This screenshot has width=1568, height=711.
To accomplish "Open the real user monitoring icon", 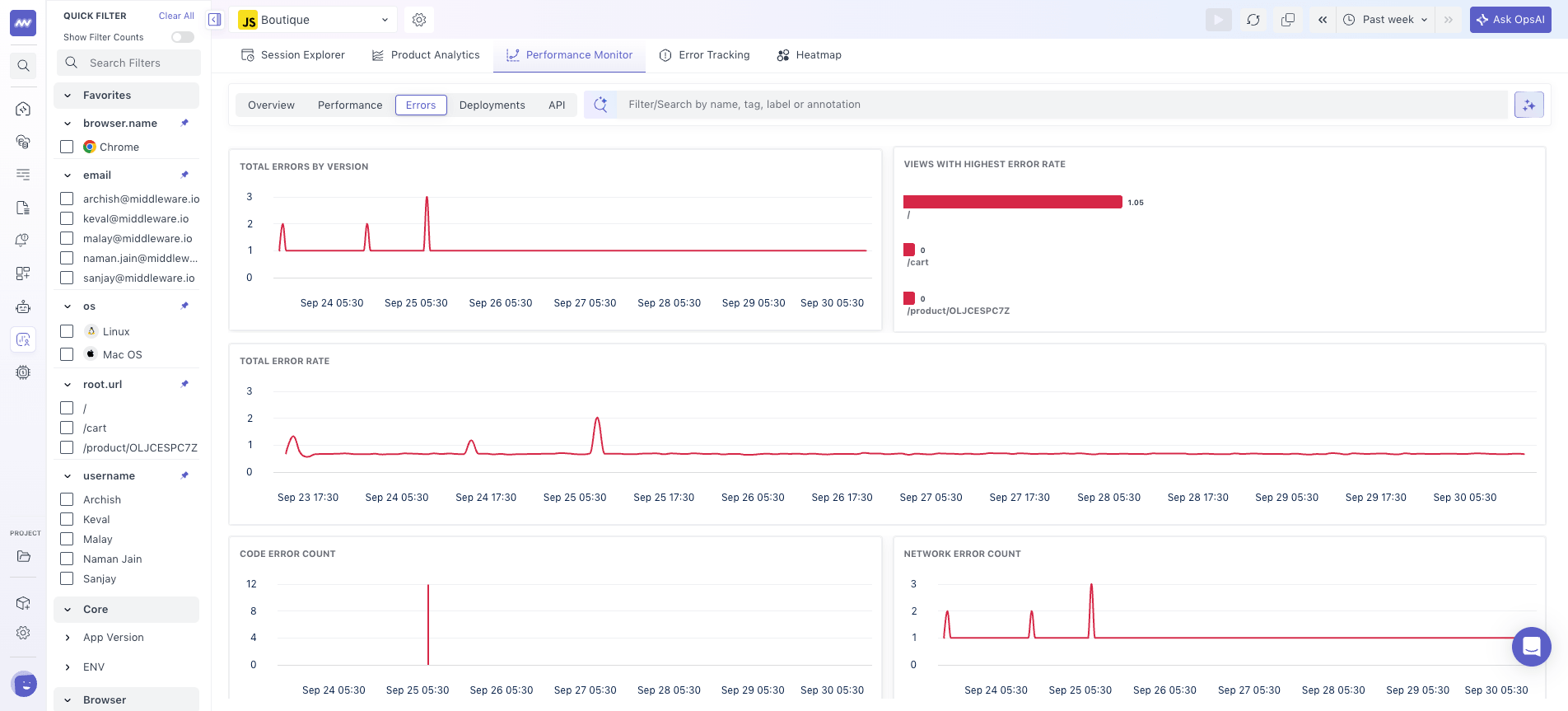I will click(23, 339).
